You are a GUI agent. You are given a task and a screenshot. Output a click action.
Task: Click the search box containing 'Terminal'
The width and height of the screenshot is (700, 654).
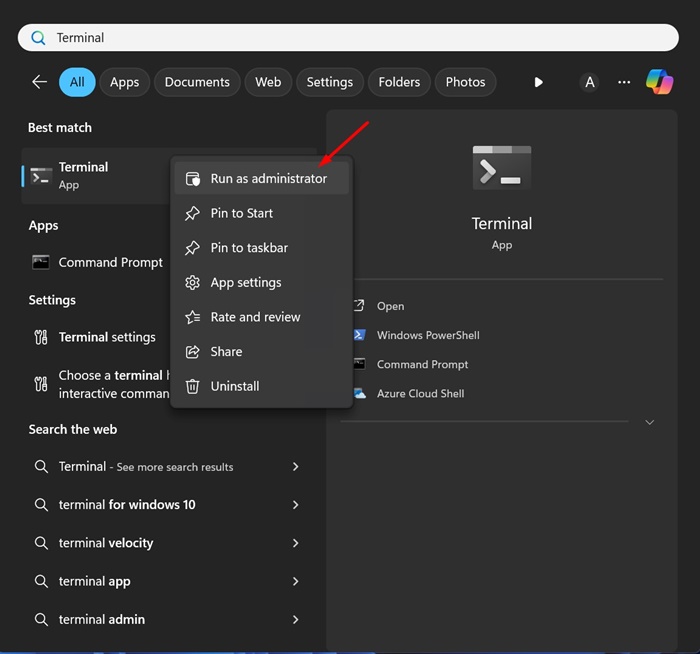[348, 38]
